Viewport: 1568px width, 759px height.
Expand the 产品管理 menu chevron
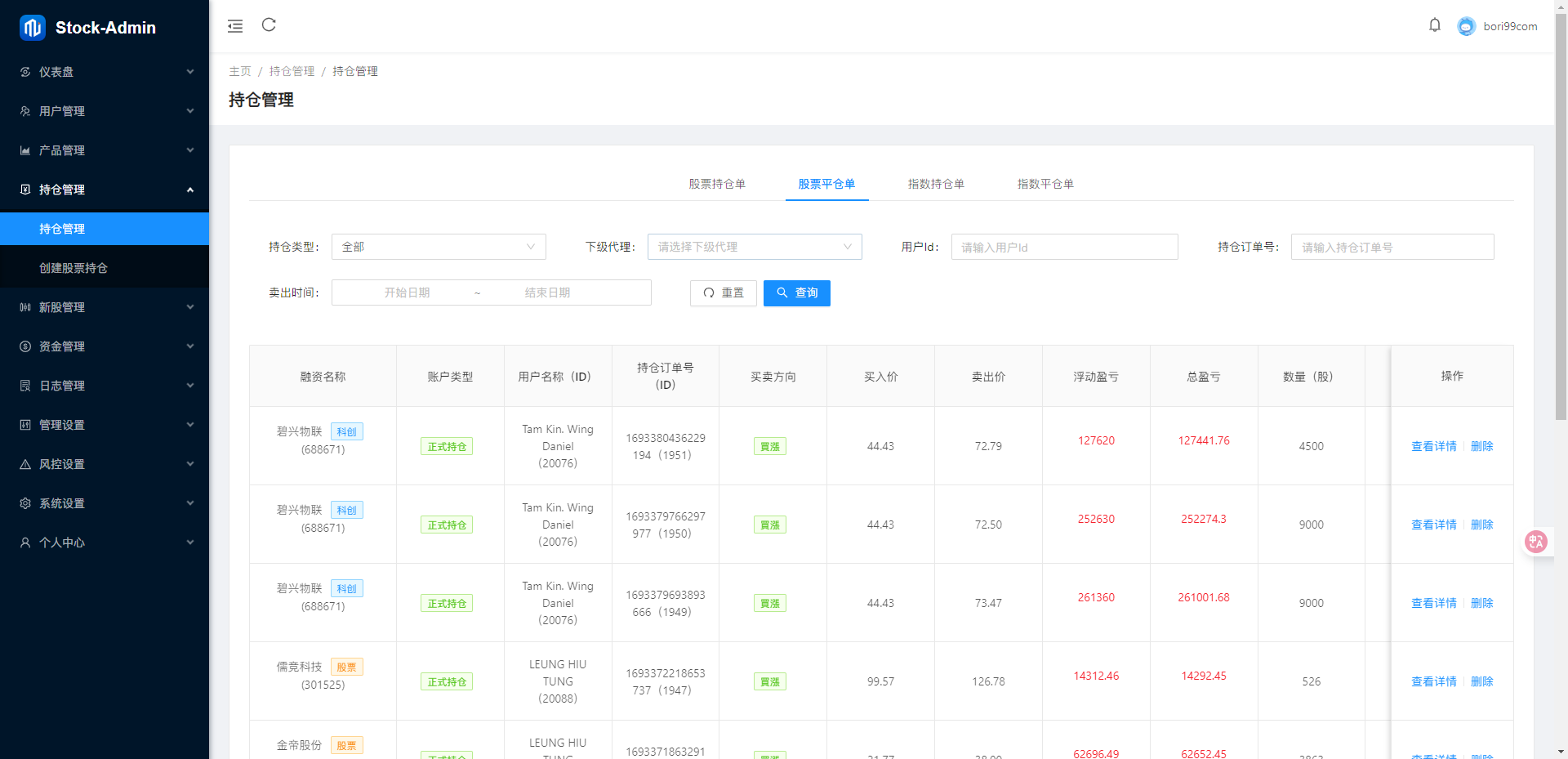coord(190,150)
